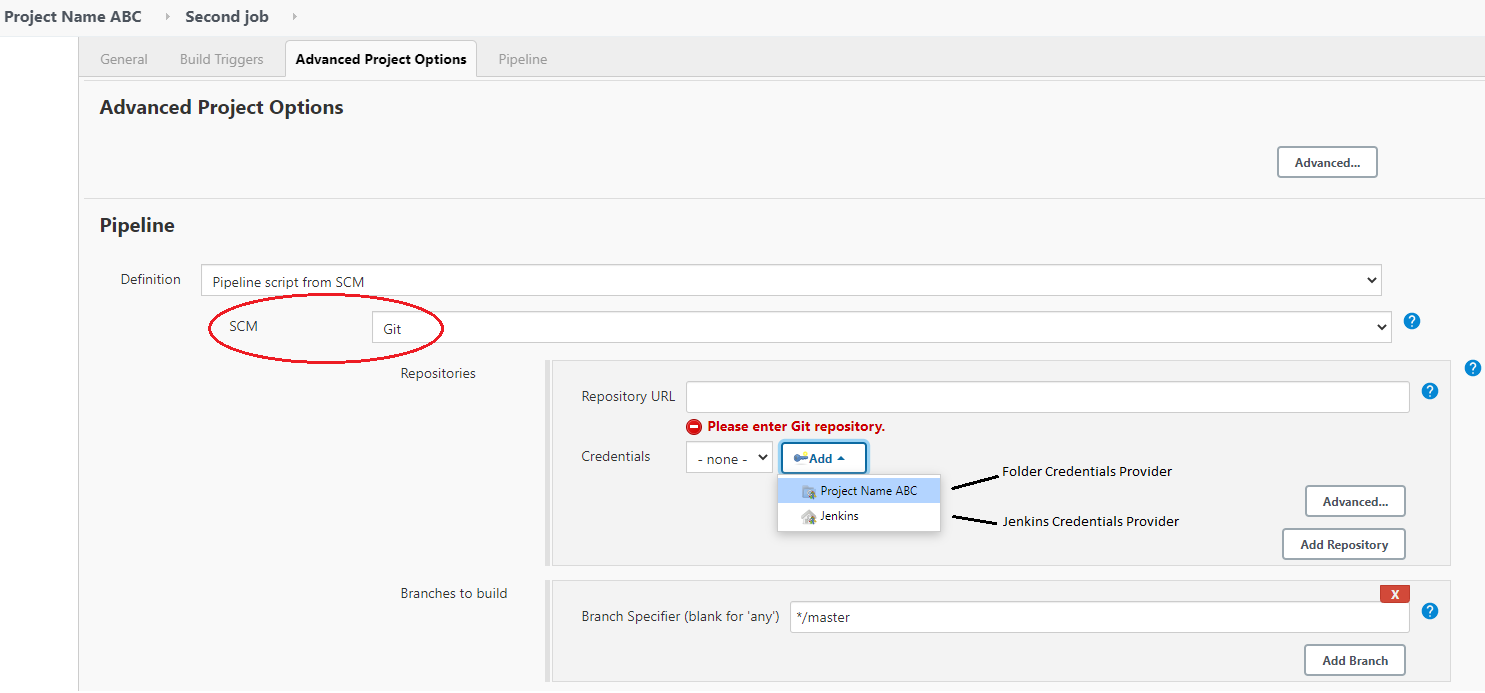The image size is (1485, 693).
Task: Switch to the Build Triggers tab
Action: [x=221, y=59]
